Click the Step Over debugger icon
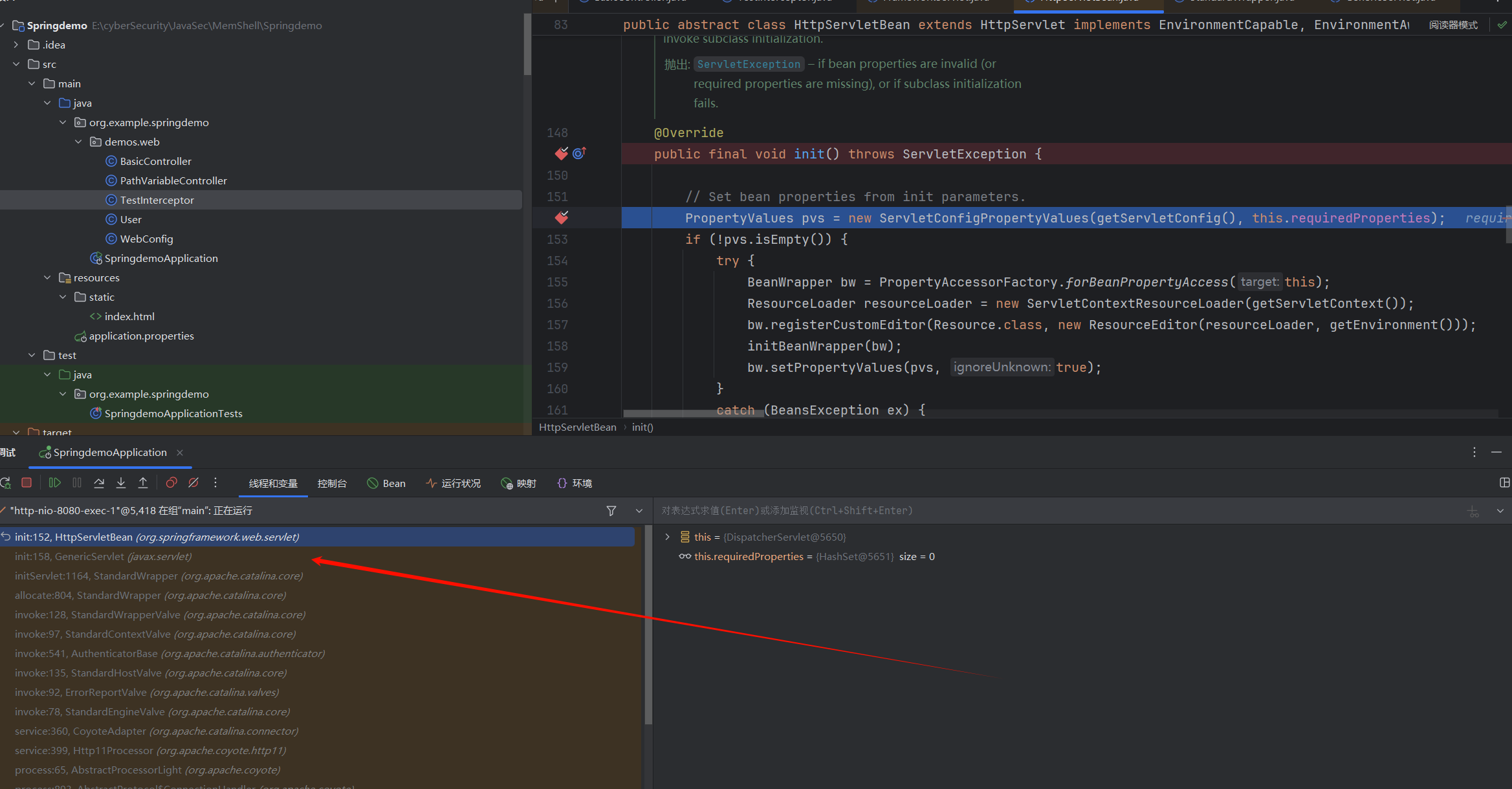Viewport: 1512px width, 789px height. [x=99, y=482]
